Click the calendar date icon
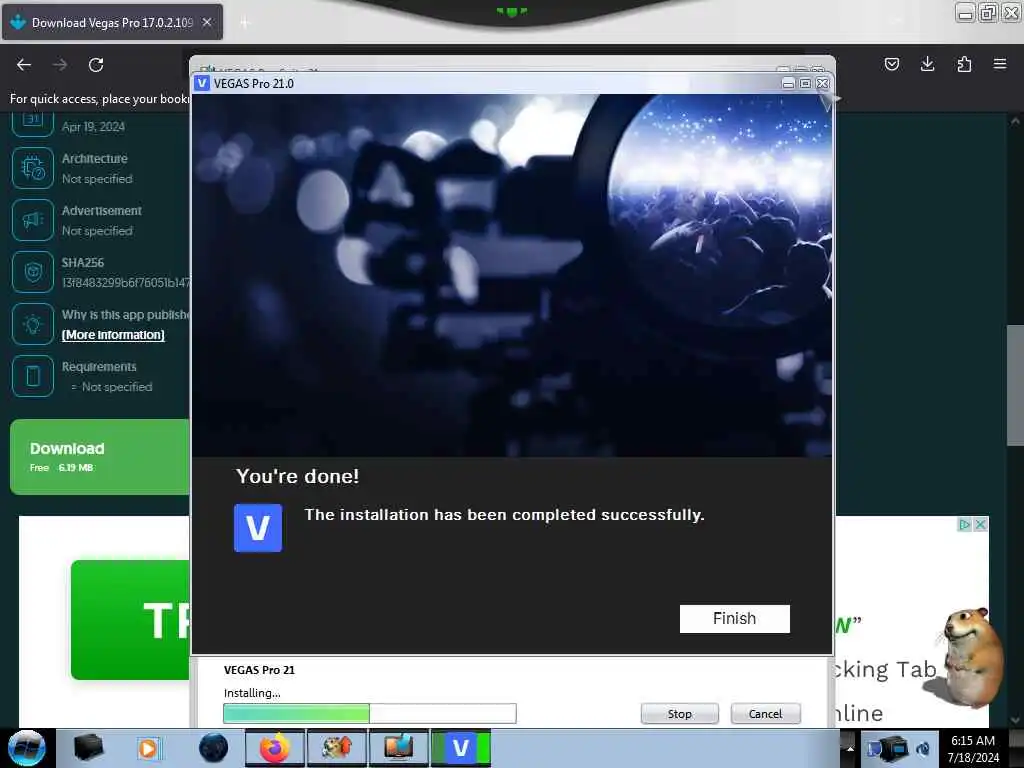 (x=33, y=124)
